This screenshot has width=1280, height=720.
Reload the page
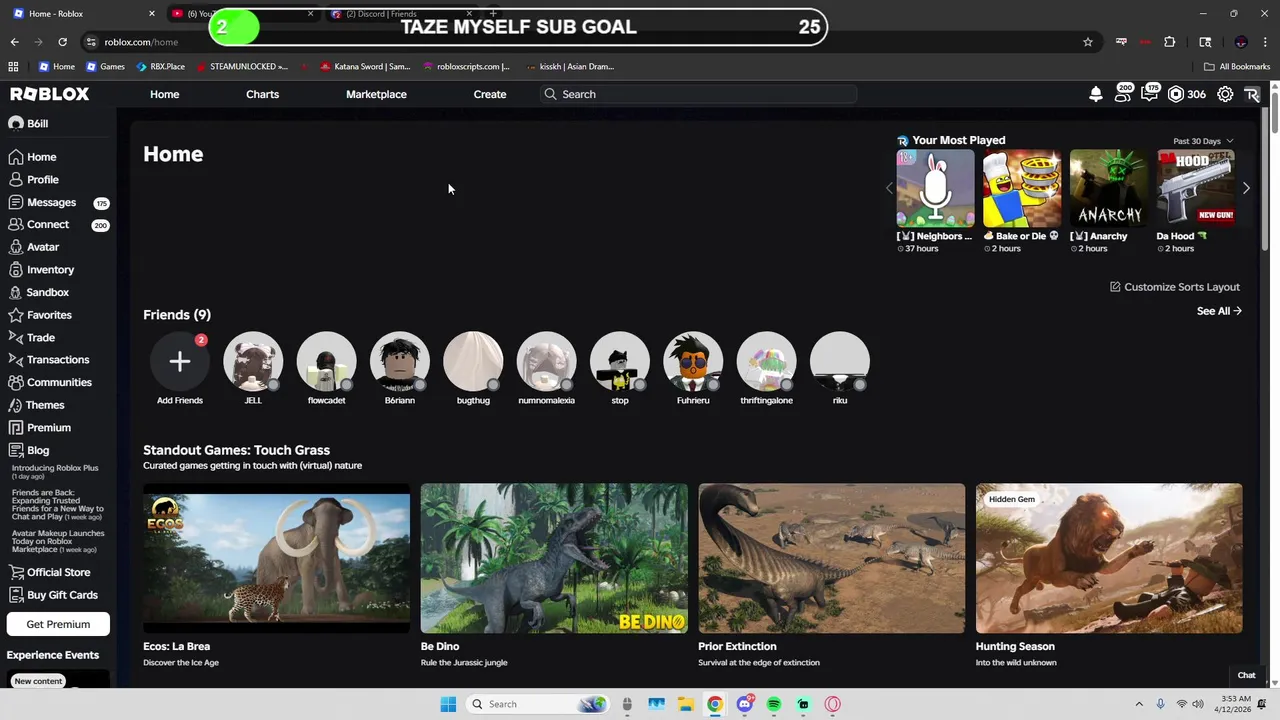(62, 42)
